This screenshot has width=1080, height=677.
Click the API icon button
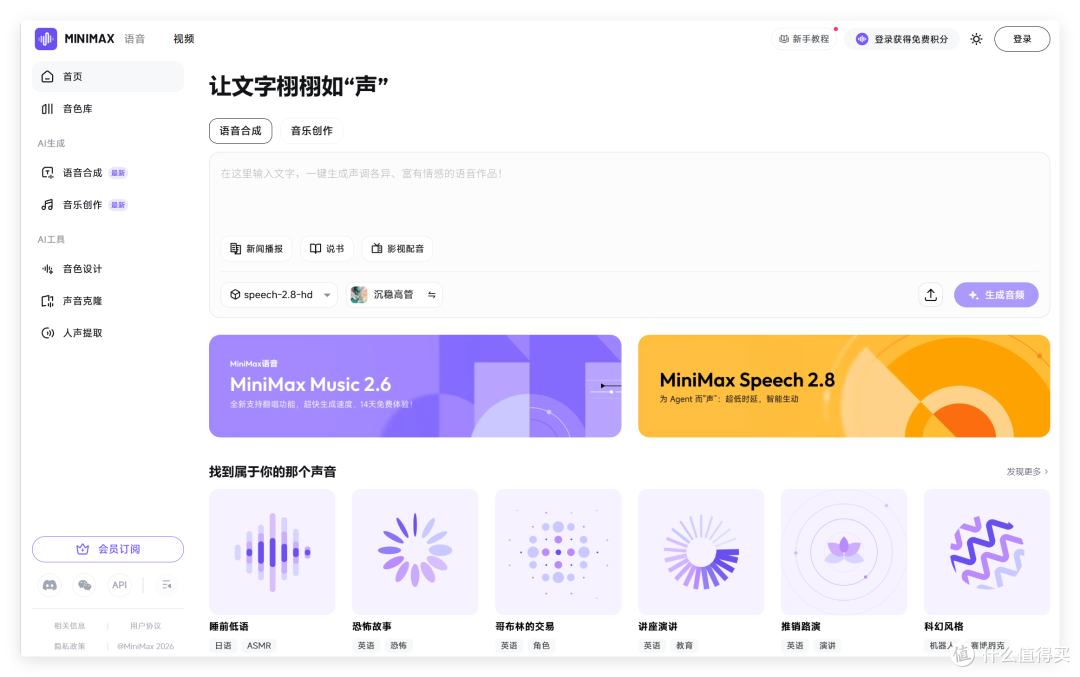(120, 585)
